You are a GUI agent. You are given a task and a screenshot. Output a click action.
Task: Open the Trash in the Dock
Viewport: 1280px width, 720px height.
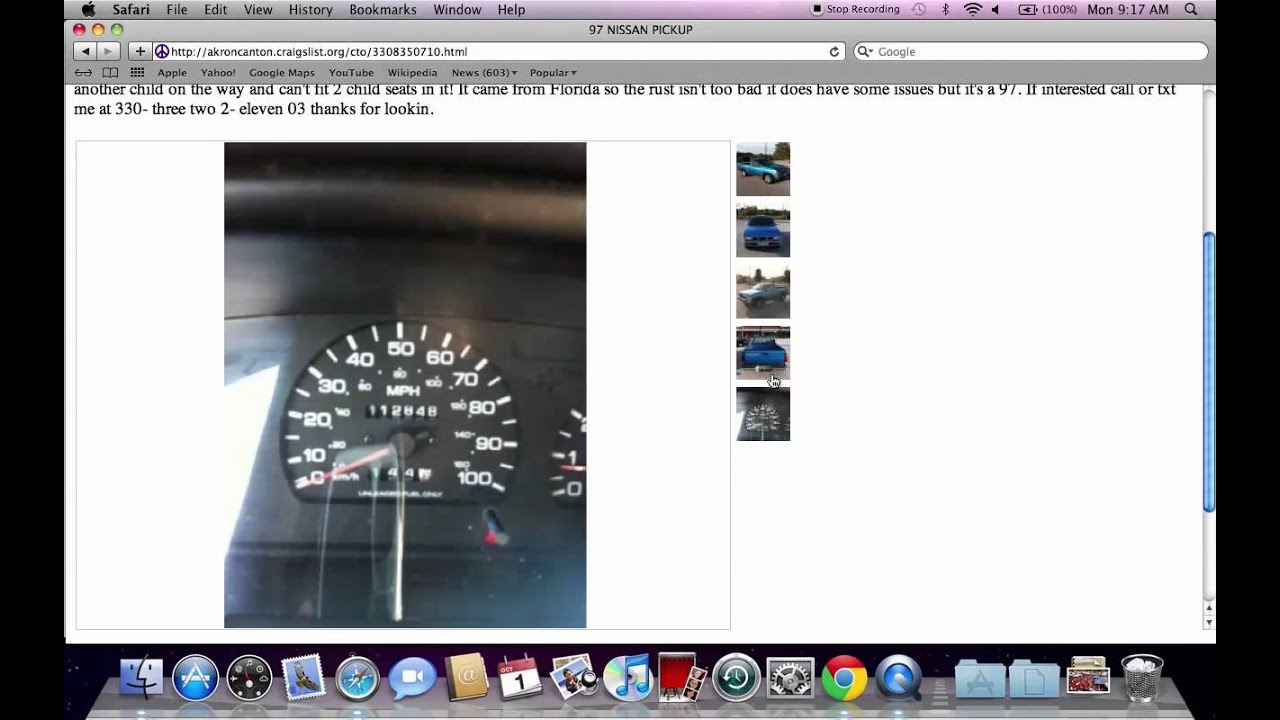[x=1142, y=678]
